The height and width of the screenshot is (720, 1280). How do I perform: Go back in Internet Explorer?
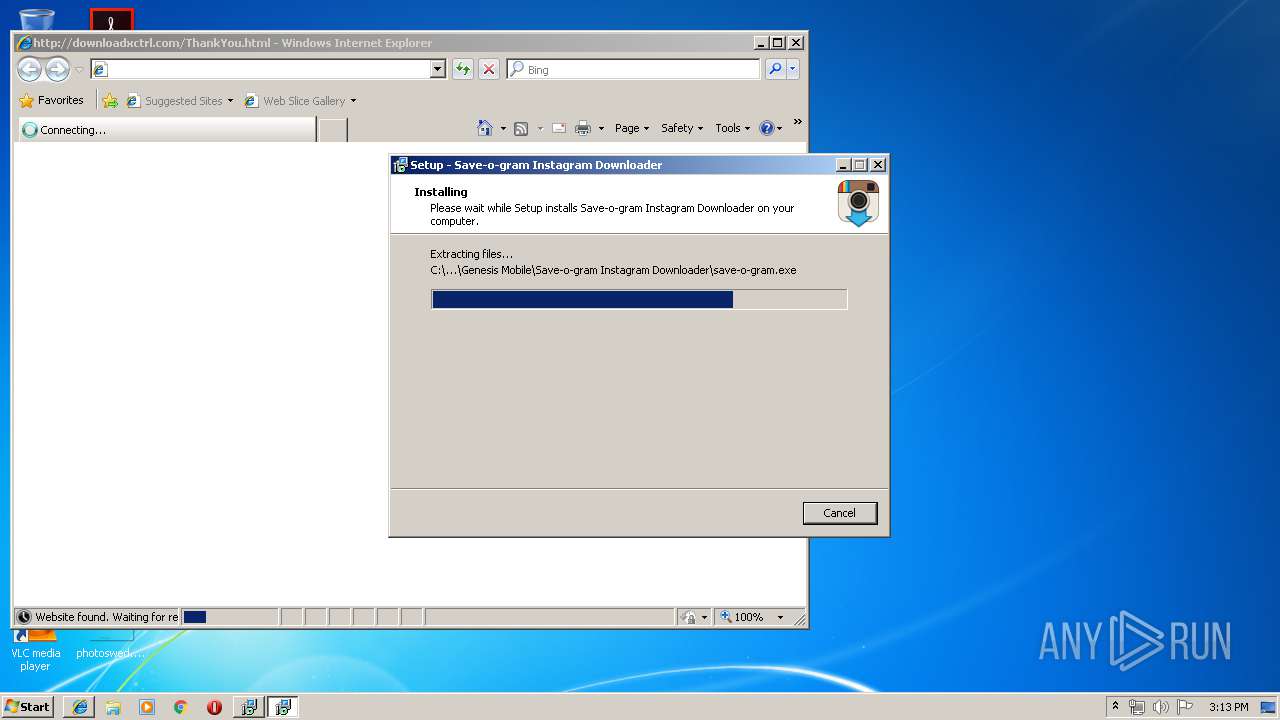[x=29, y=69]
